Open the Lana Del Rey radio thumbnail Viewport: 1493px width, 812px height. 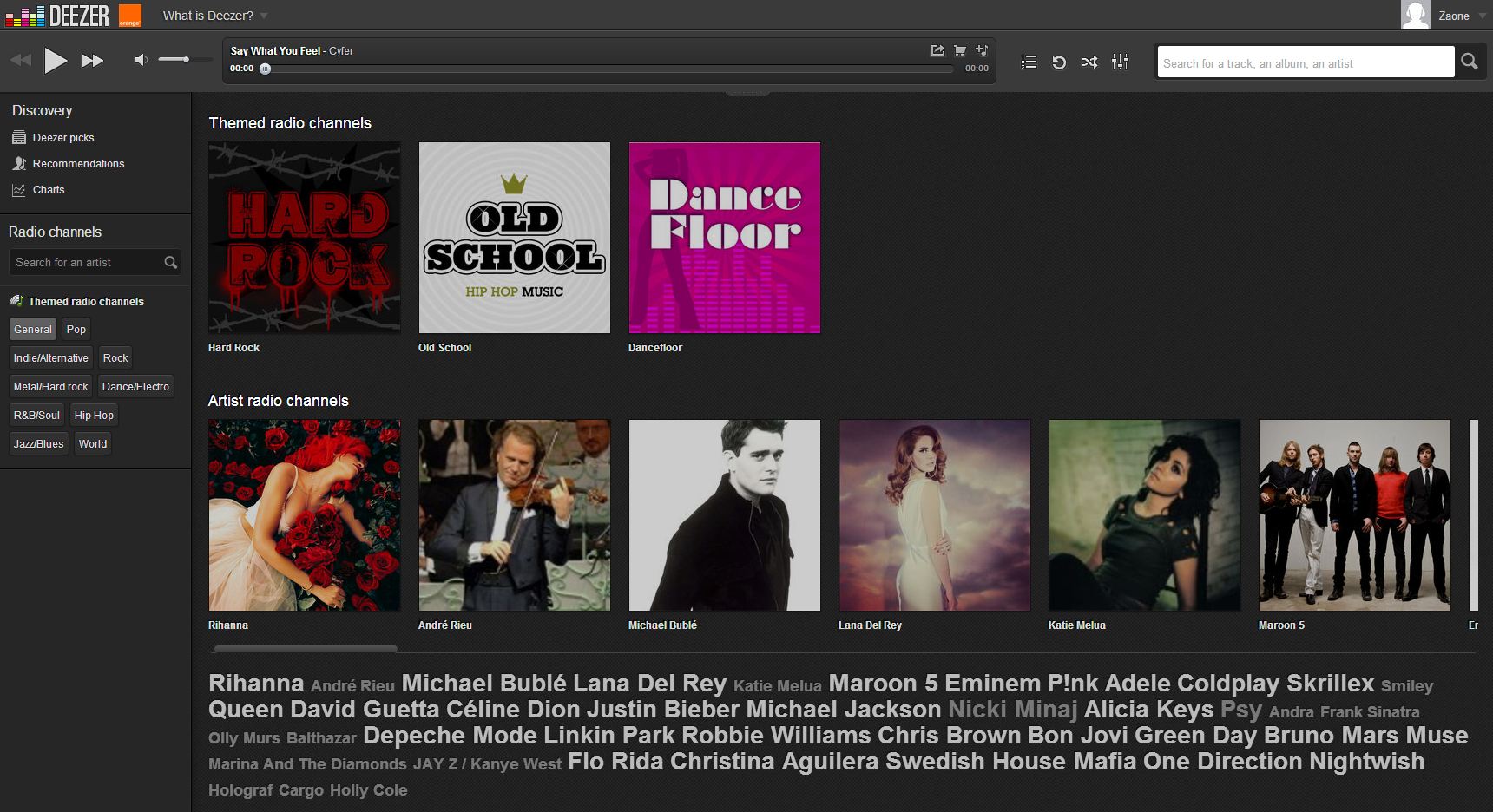pos(935,515)
